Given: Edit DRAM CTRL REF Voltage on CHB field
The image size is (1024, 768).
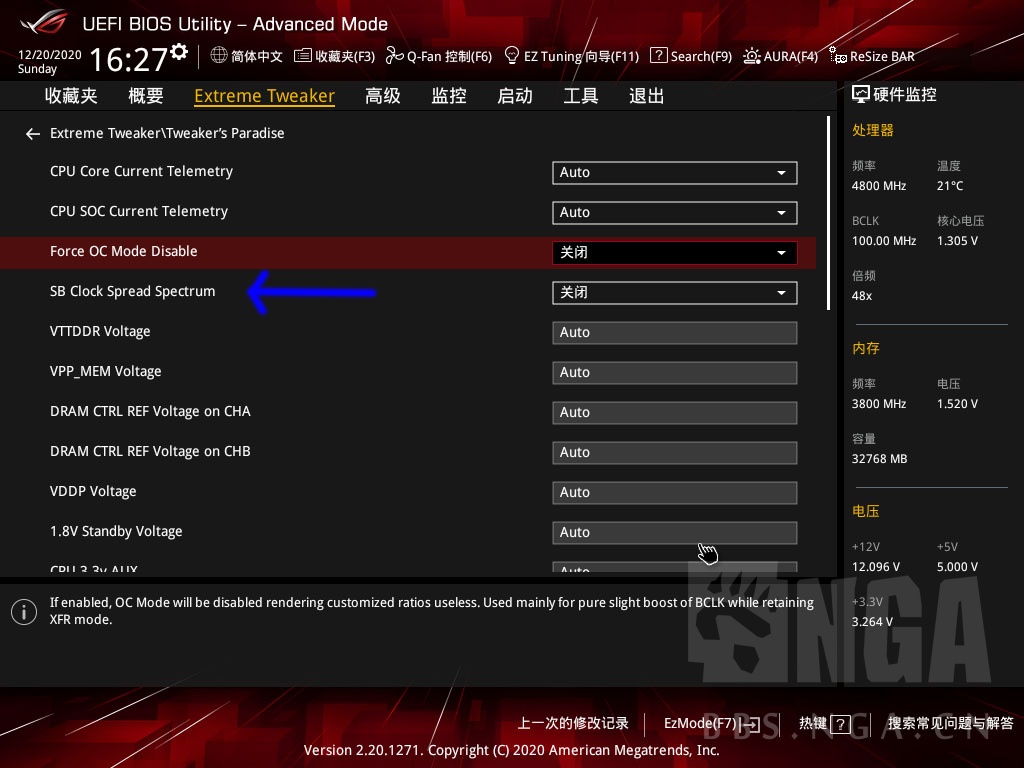Looking at the screenshot, I should tap(675, 453).
